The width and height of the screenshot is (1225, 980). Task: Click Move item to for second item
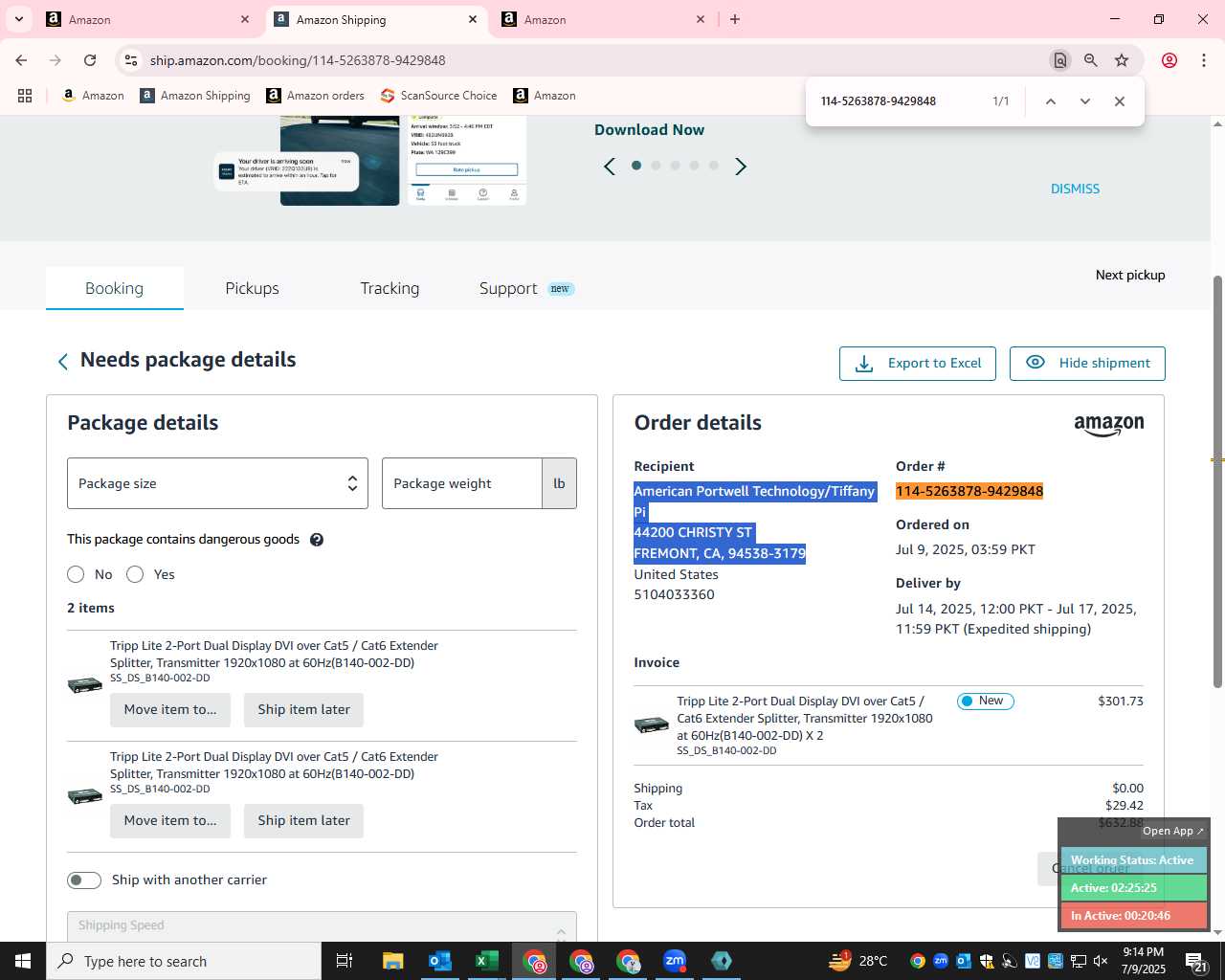coord(170,821)
